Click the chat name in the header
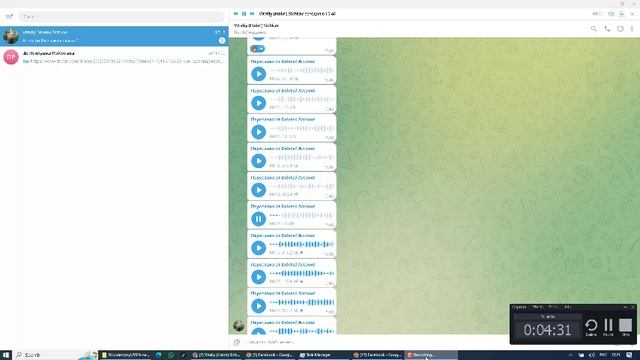The height and width of the screenshot is (360, 640). (x=256, y=25)
